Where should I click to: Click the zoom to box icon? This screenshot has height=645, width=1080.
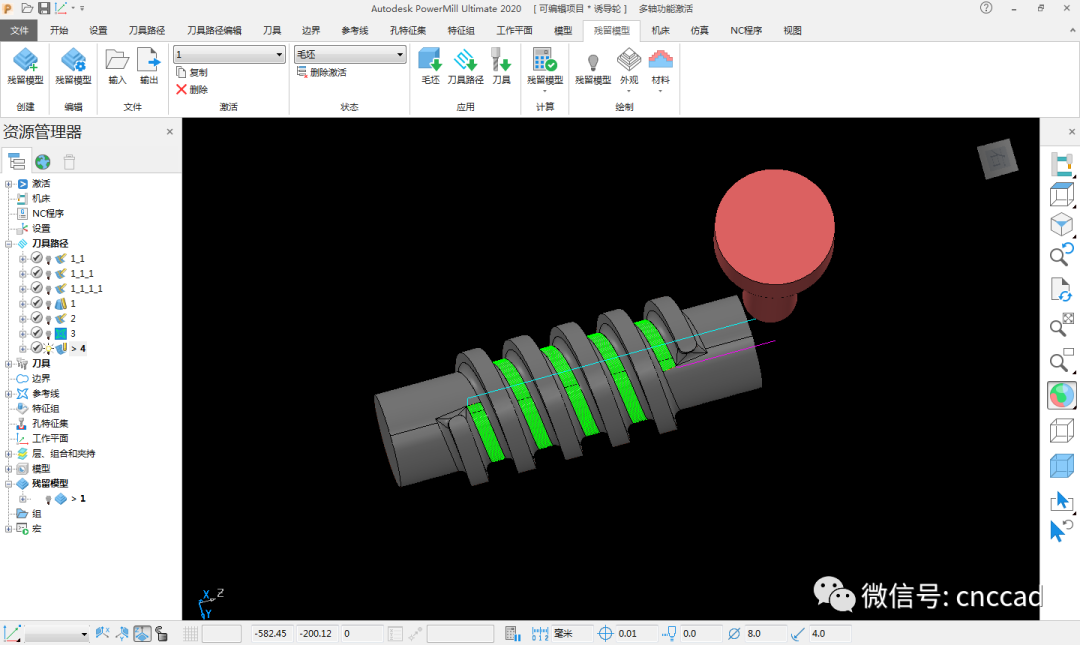click(1061, 362)
